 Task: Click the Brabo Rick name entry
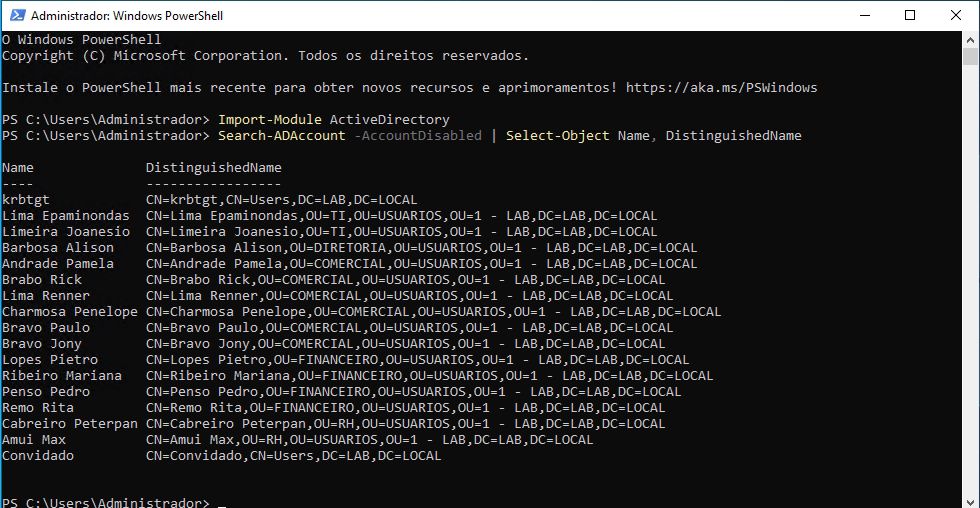coord(42,279)
